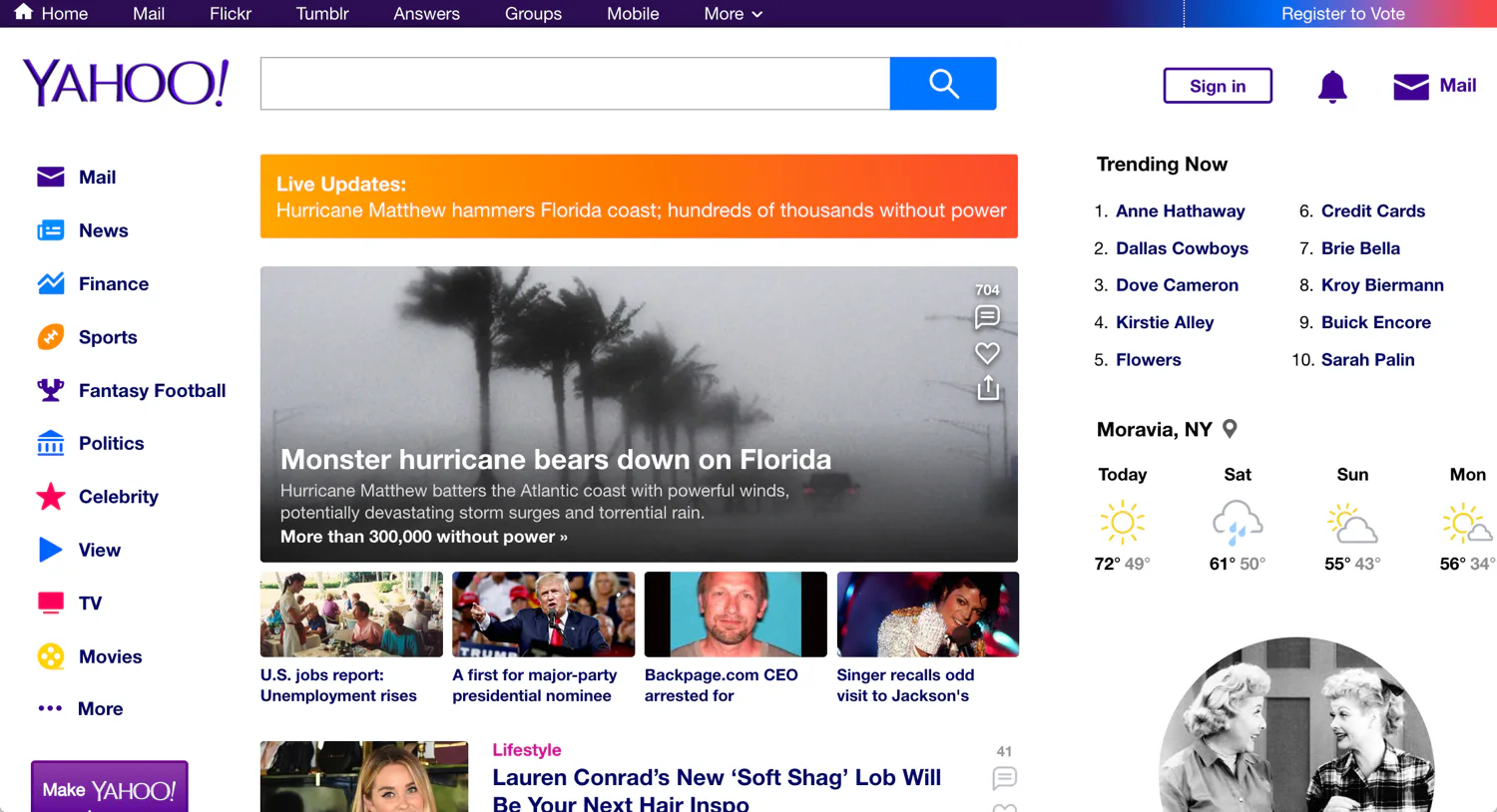Click inside the search input field
Viewport: 1497px width, 812px height.
click(575, 84)
